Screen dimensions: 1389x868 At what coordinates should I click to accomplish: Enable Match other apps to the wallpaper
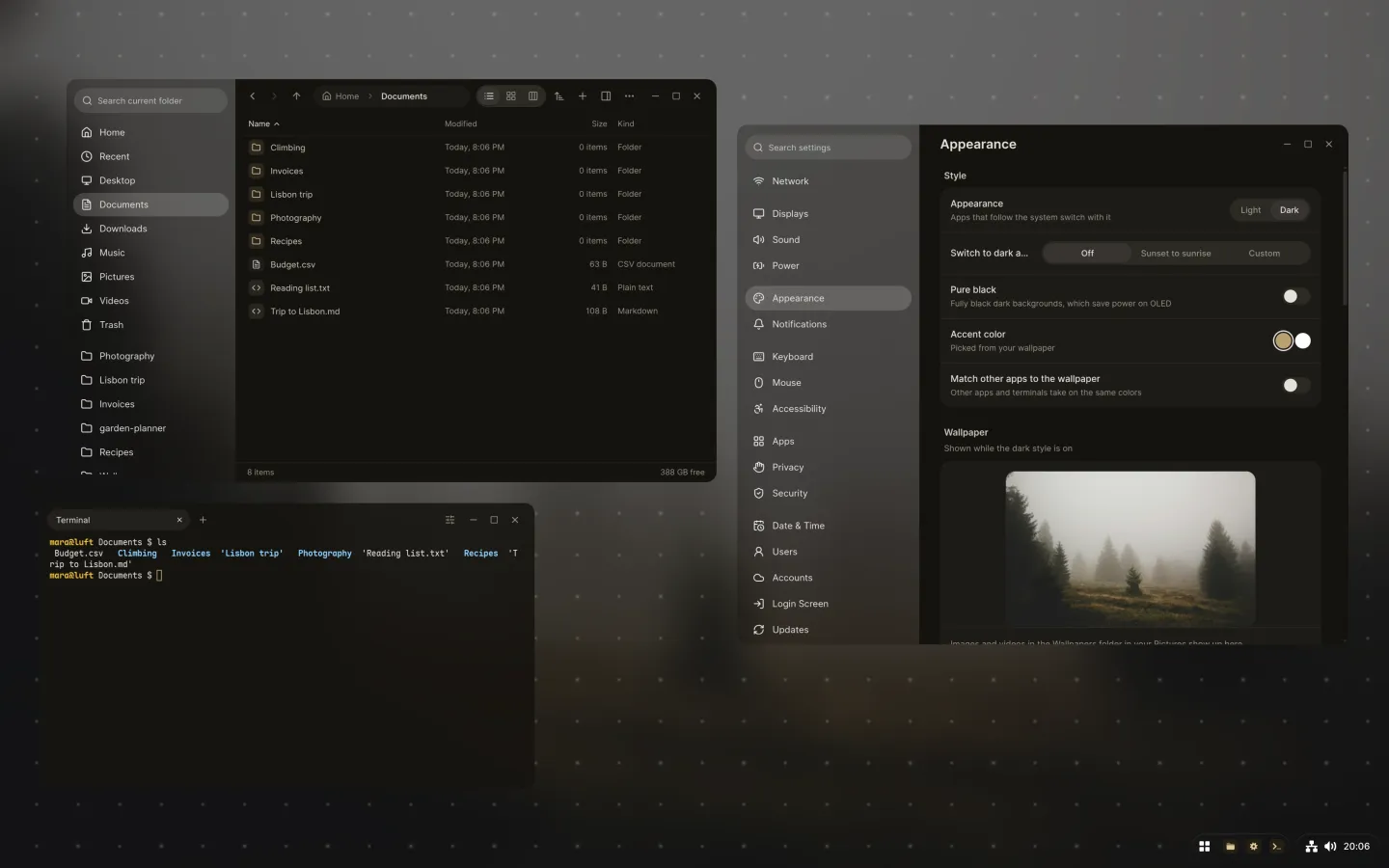pyautogui.click(x=1295, y=385)
